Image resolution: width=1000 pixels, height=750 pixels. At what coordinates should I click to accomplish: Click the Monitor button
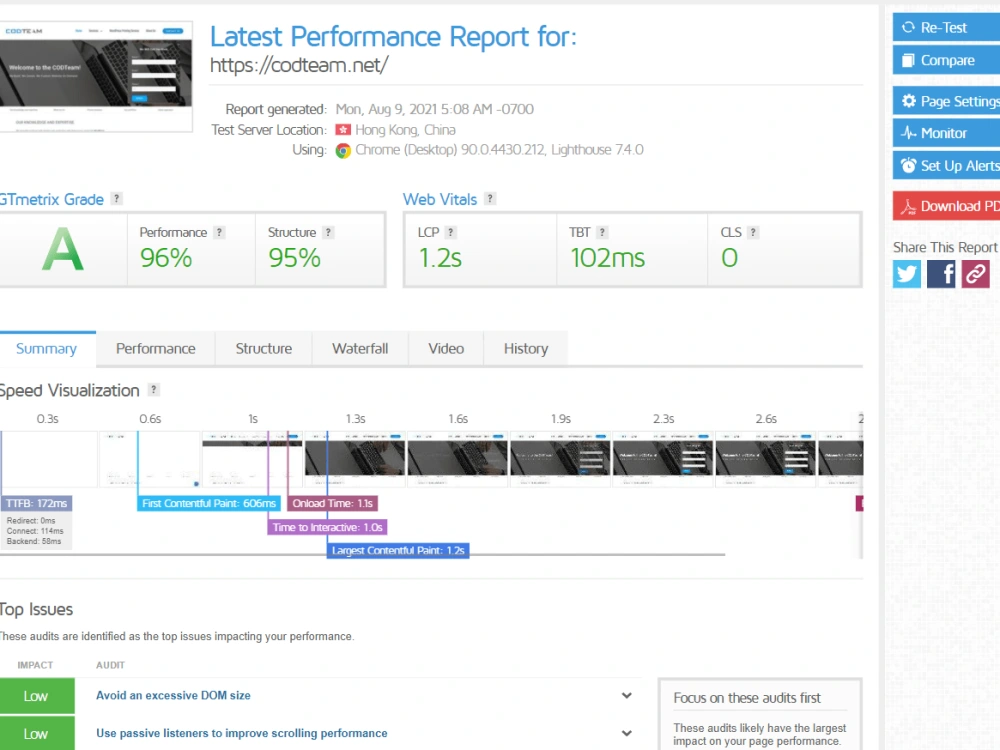946,133
